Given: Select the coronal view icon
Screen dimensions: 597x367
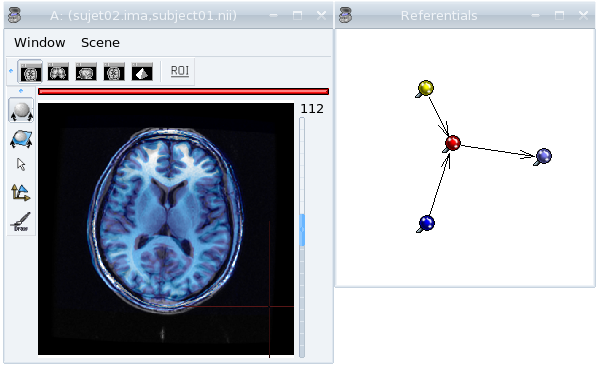Looking at the screenshot, I should point(58,71).
